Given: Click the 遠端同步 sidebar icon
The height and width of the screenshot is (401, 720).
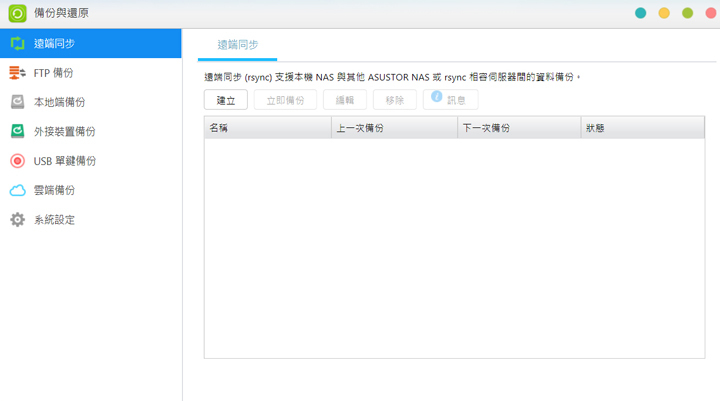Looking at the screenshot, I should (17, 44).
